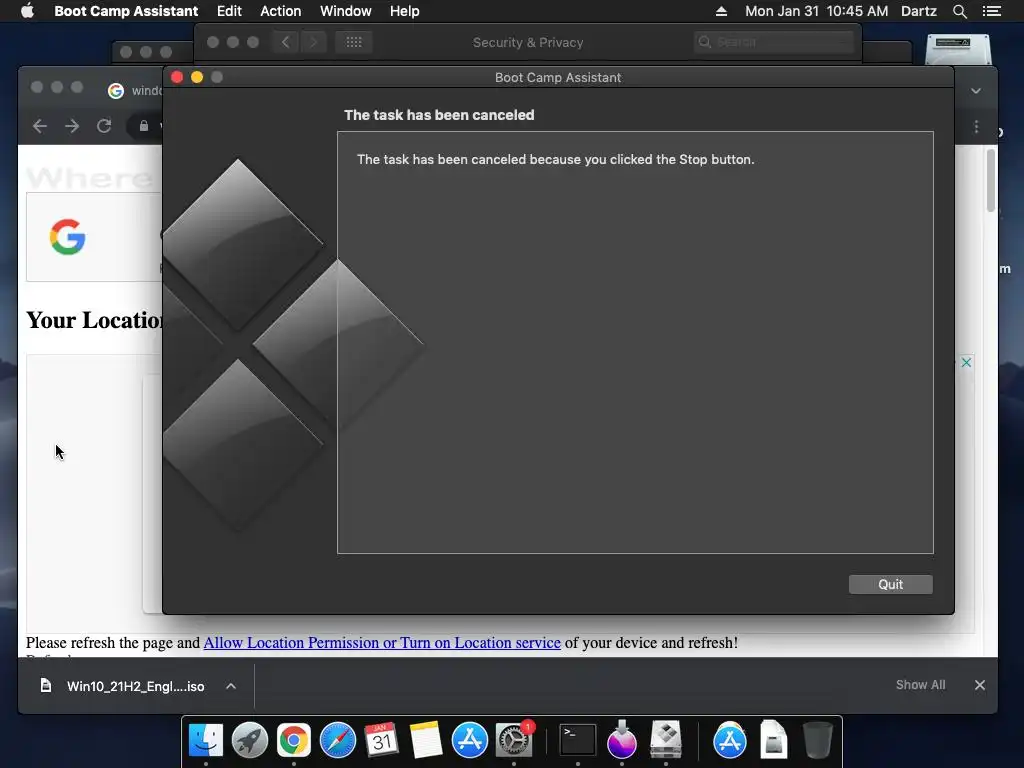Open the Apple menu
Image resolution: width=1024 pixels, height=768 pixels.
pos(27,11)
